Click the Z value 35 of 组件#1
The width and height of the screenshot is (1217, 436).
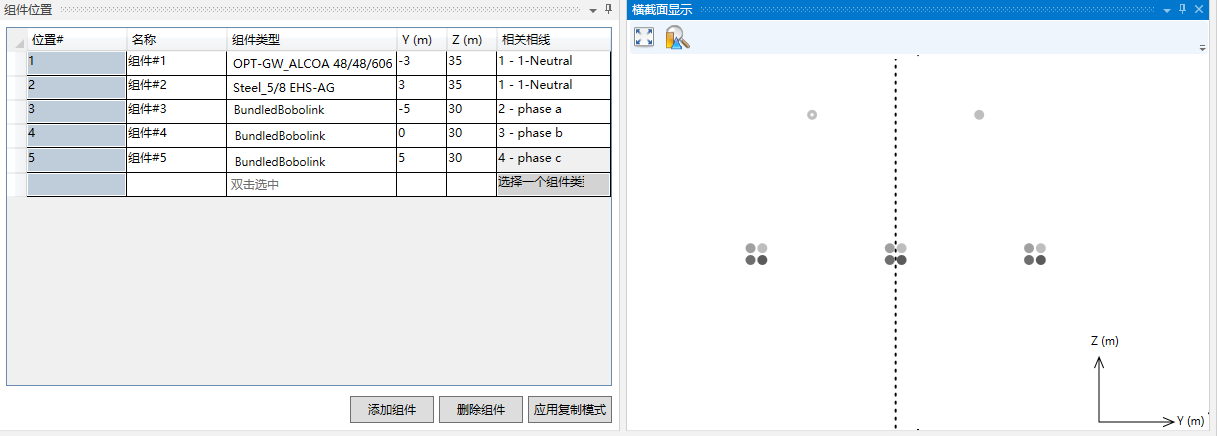472,63
